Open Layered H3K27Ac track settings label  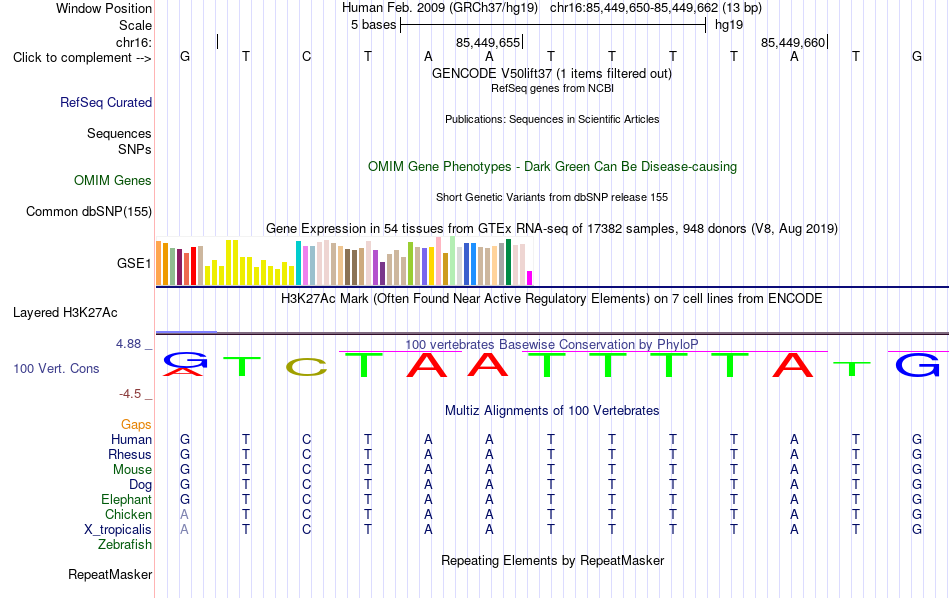pos(65,313)
